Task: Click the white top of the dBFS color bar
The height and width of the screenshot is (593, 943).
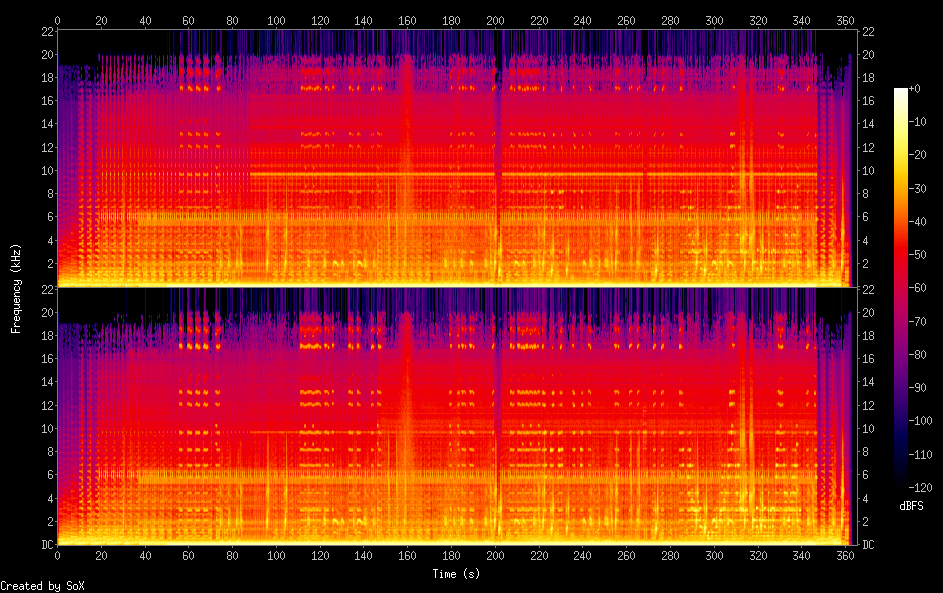Action: [901, 92]
